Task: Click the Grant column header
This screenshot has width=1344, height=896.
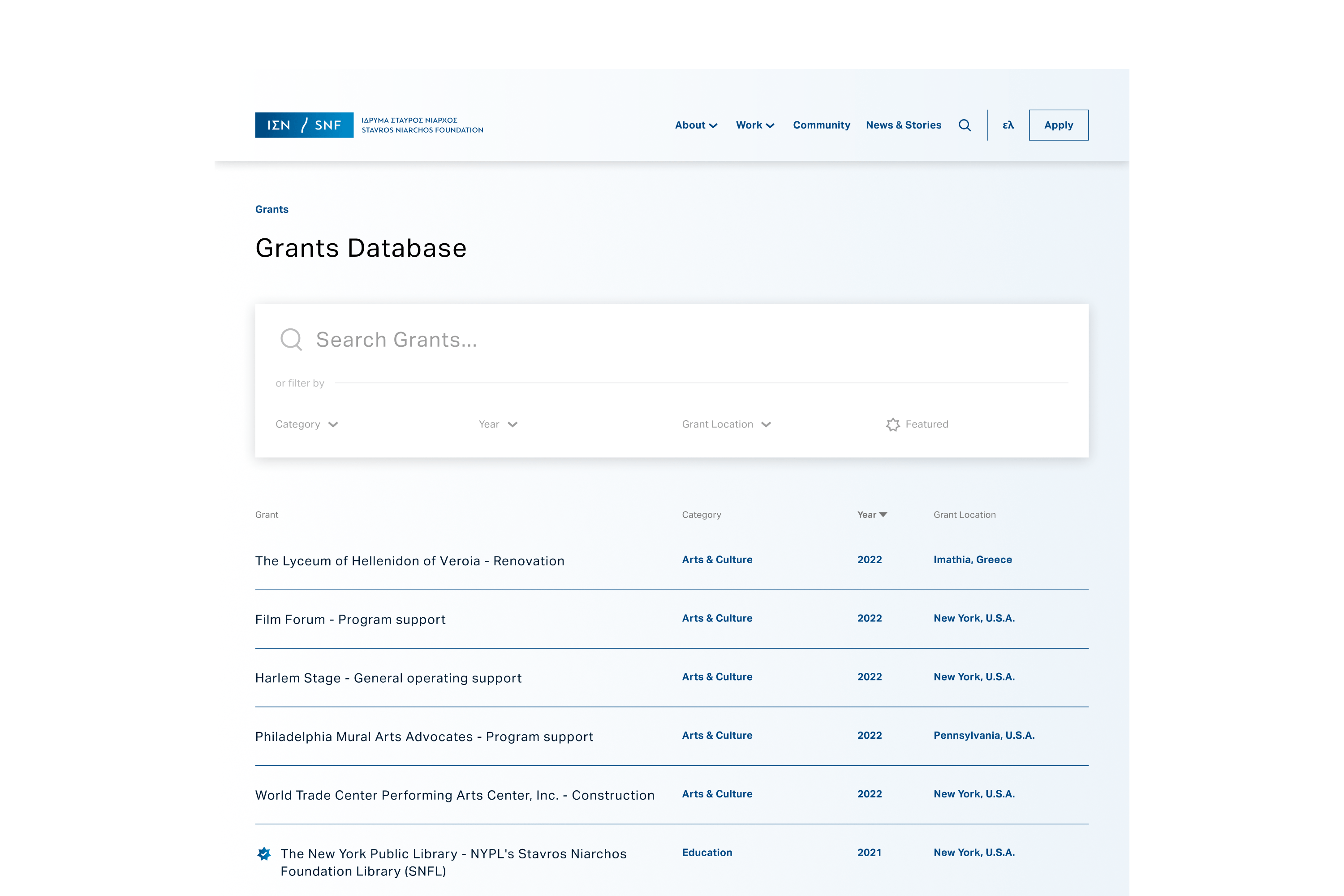Action: point(266,515)
